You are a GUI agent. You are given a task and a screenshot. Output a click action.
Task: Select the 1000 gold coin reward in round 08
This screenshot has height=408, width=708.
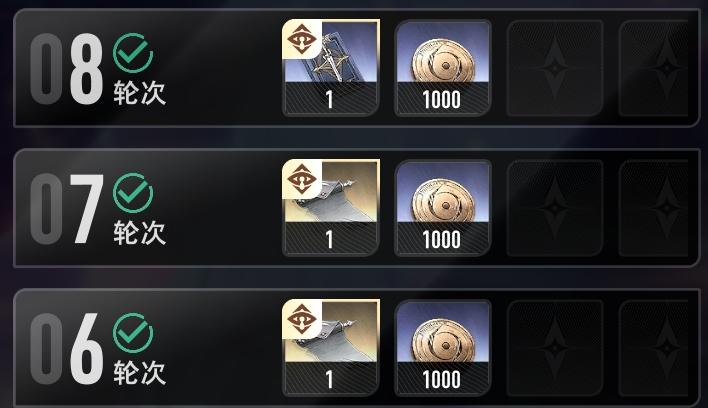(443, 68)
